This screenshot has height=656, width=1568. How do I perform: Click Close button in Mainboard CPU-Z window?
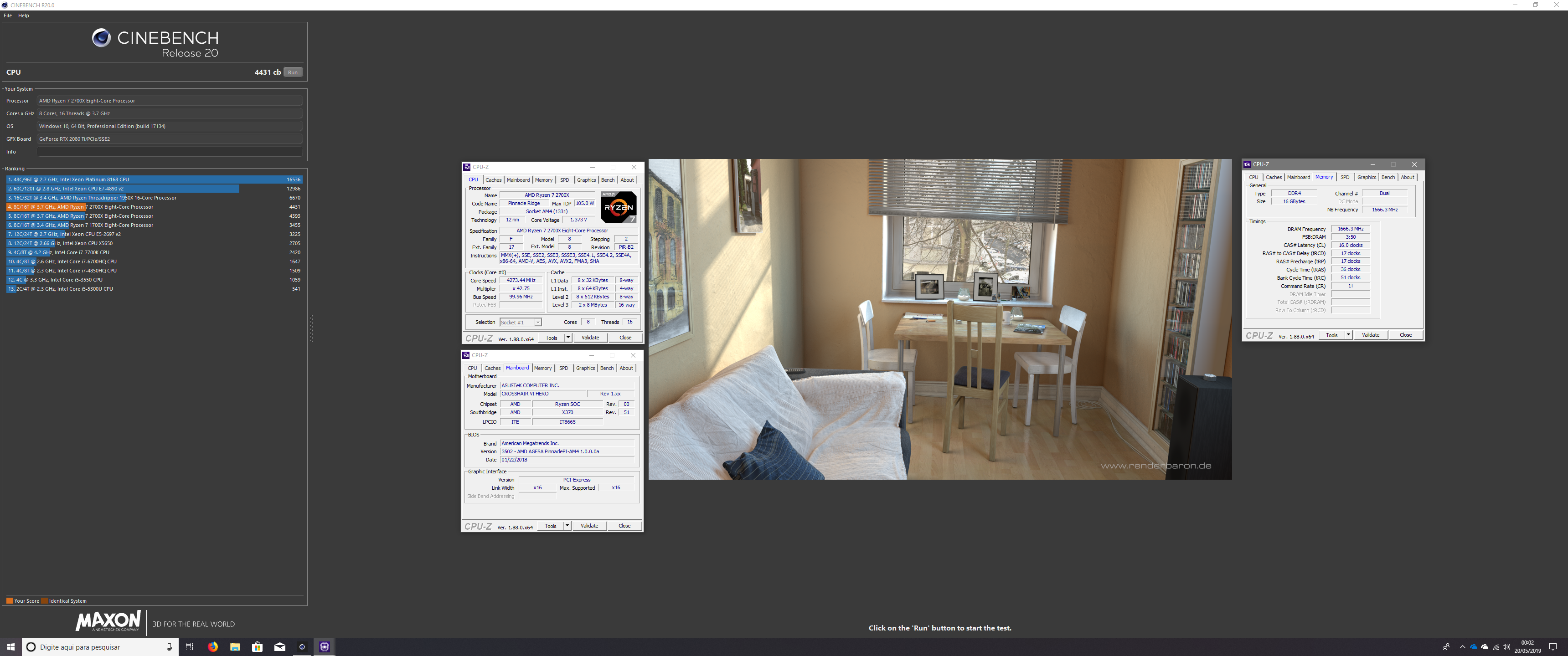point(624,526)
